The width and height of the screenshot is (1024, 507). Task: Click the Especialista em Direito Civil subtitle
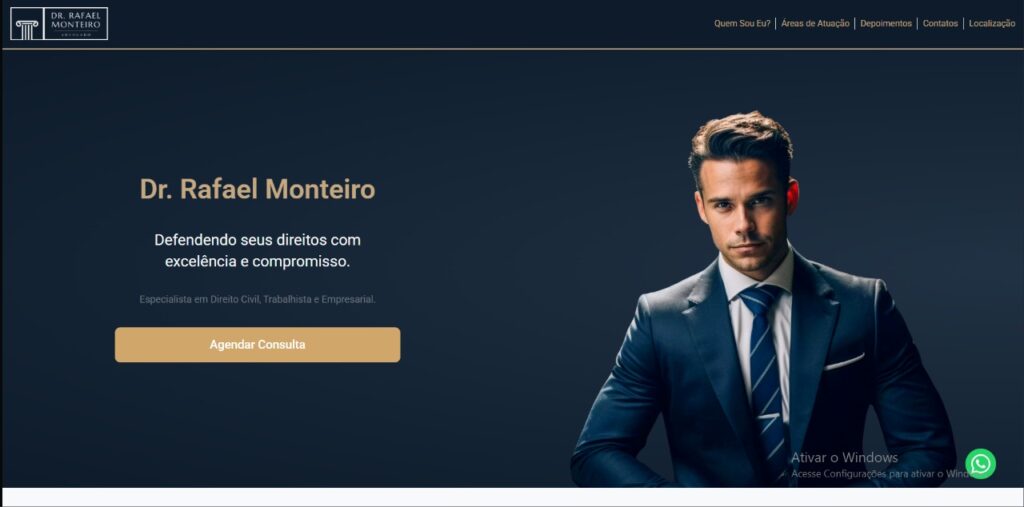tap(257, 299)
